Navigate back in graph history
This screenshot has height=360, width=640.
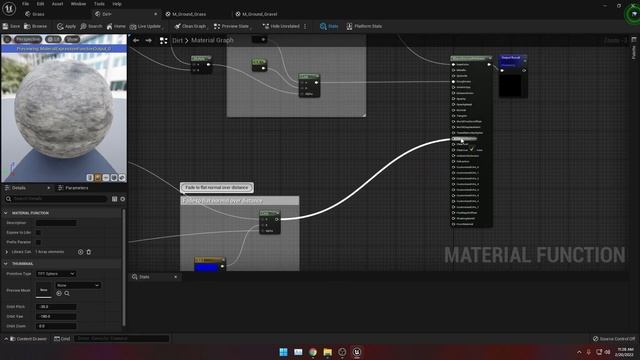click(x=136, y=40)
